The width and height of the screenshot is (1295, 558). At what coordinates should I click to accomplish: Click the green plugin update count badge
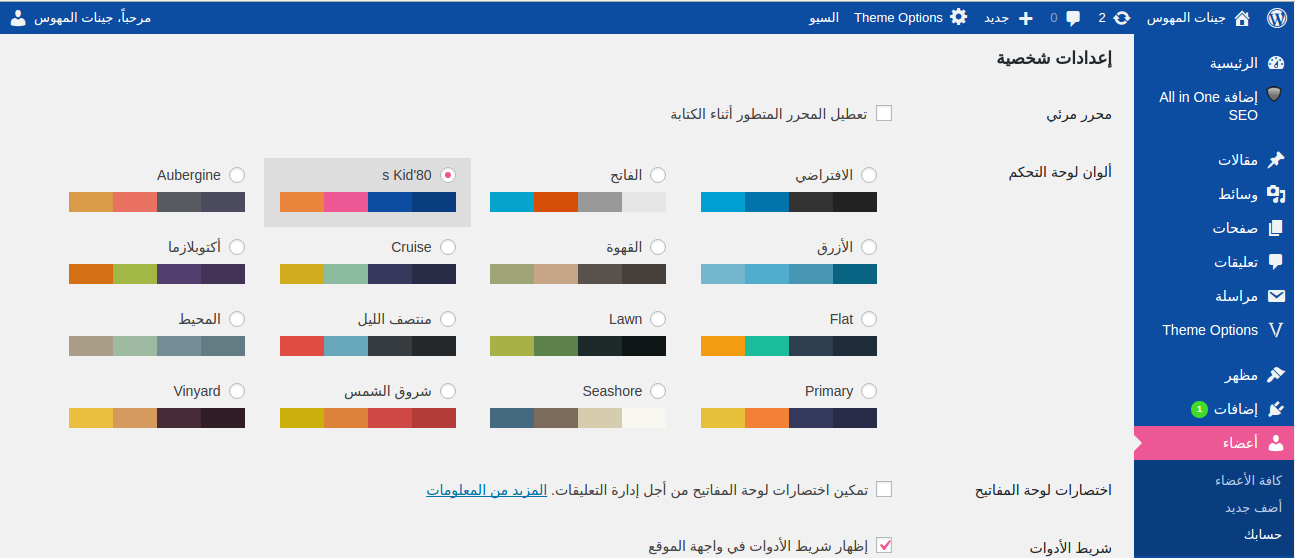coord(1198,409)
